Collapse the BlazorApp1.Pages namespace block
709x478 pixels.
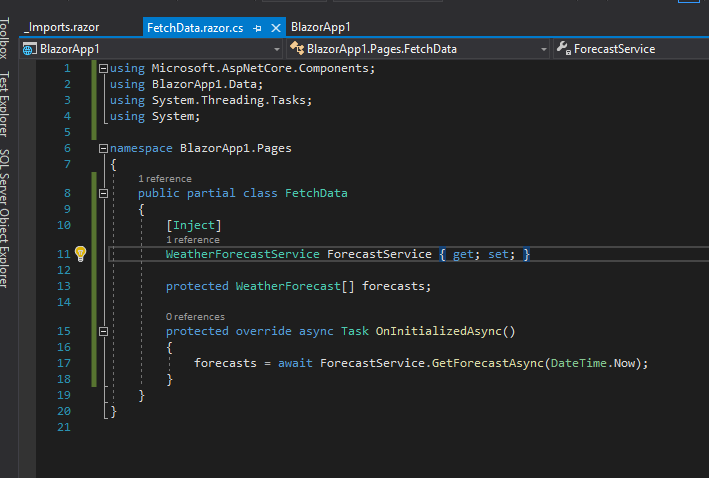pyautogui.click(x=103, y=148)
